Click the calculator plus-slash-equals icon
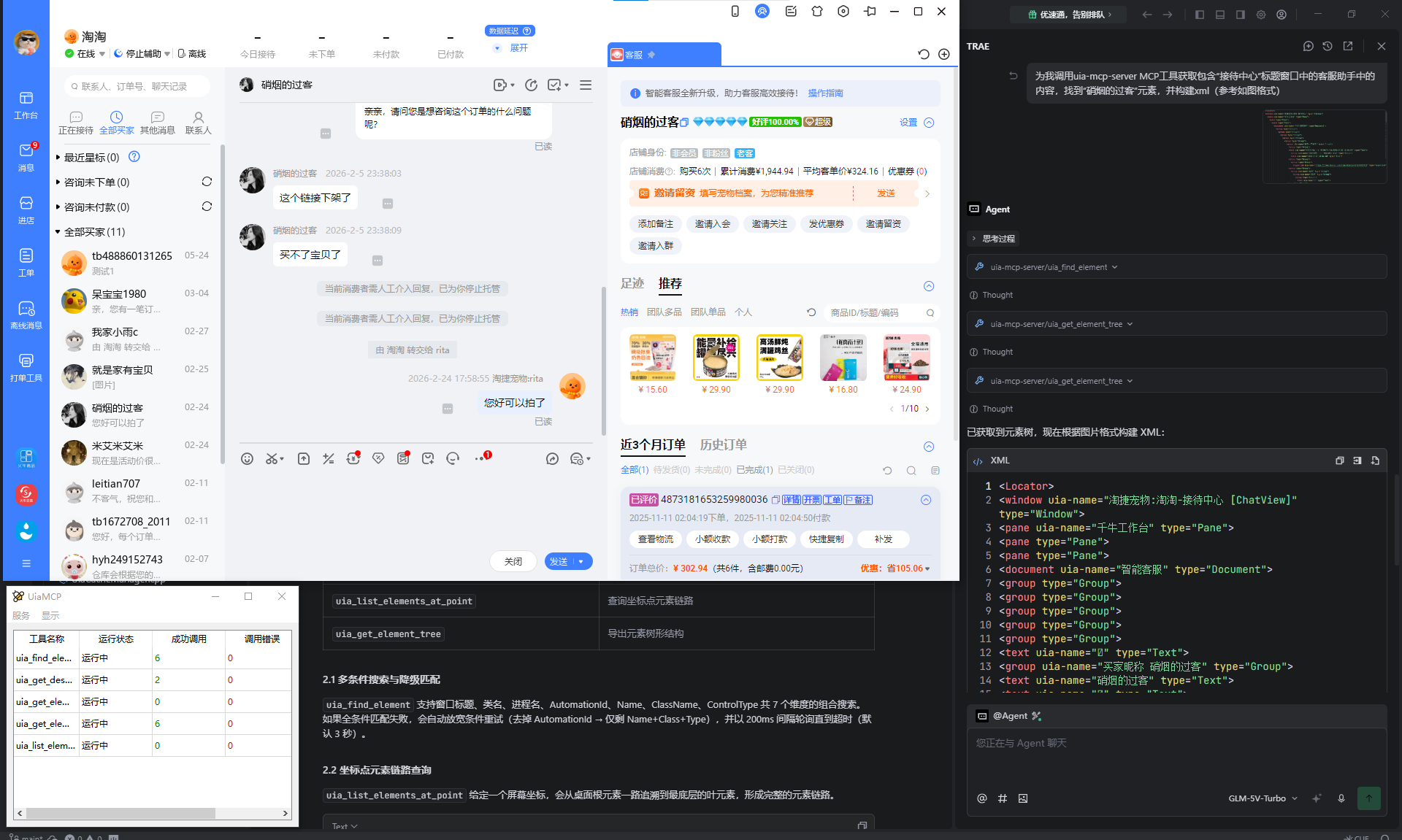1402x840 pixels. (329, 458)
